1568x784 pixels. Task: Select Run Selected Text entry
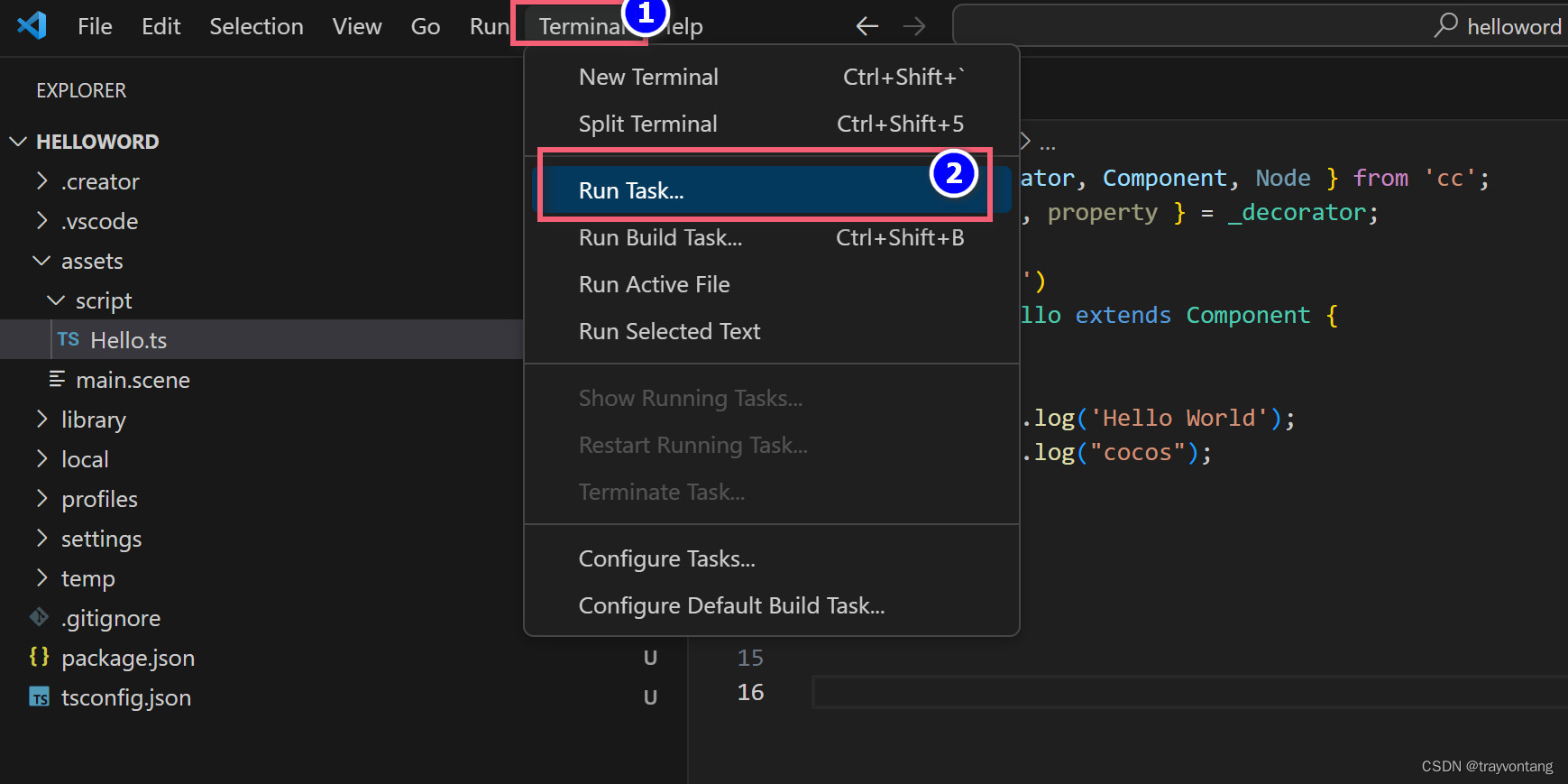[772, 331]
